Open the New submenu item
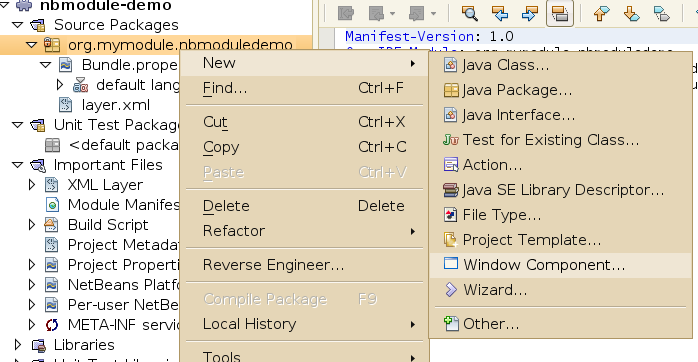Image resolution: width=698 pixels, height=362 pixels. click(x=304, y=63)
